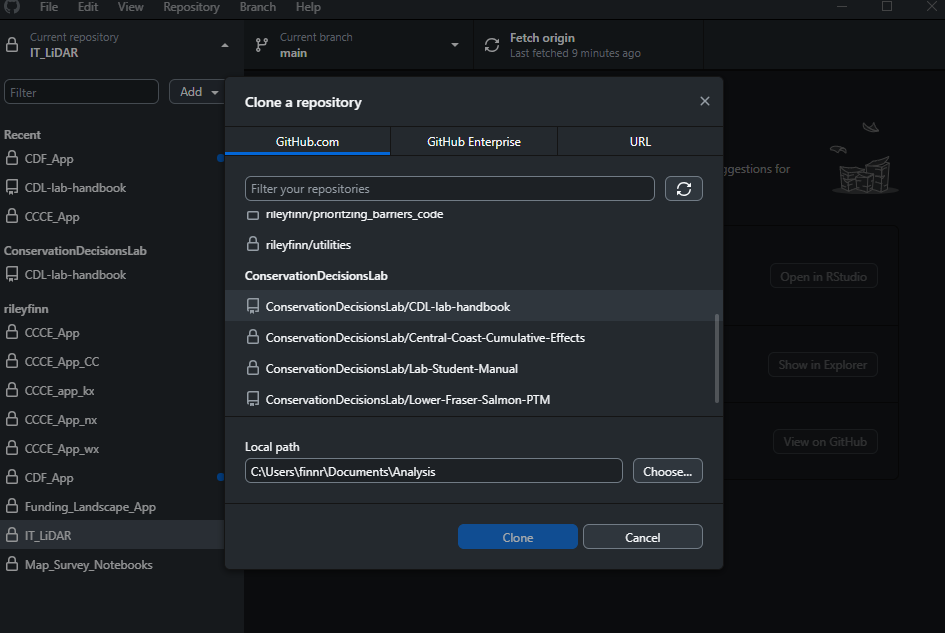
Task: Click the GitHub logo in title bar
Action: (11, 7)
